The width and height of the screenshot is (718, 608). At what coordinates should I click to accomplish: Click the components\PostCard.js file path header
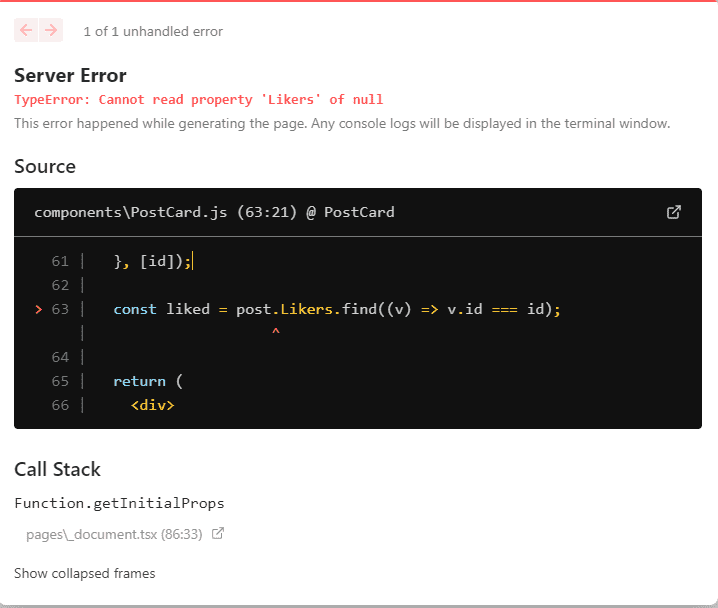tap(214, 212)
